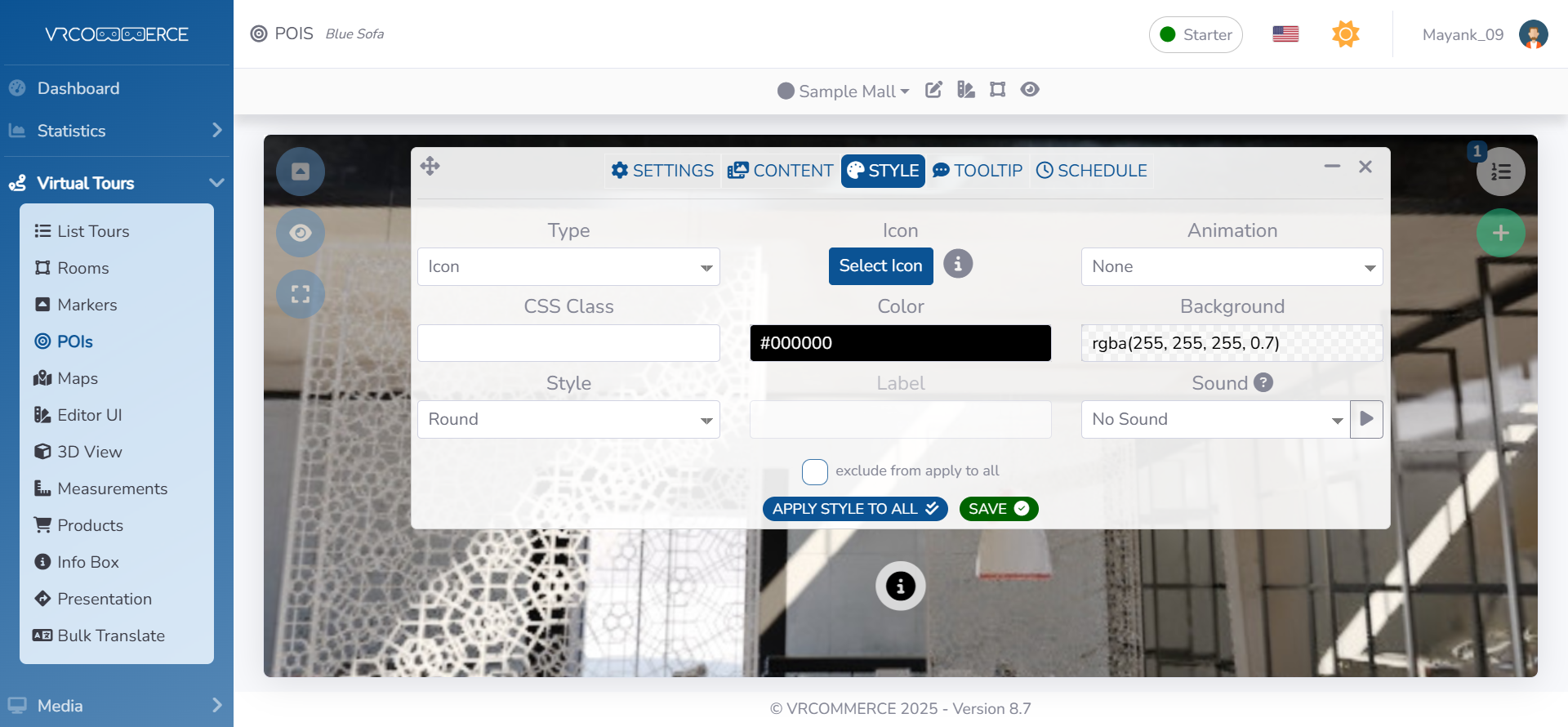Click the green plus add button
Screen dimensions: 1568x727
pyautogui.click(x=1500, y=234)
